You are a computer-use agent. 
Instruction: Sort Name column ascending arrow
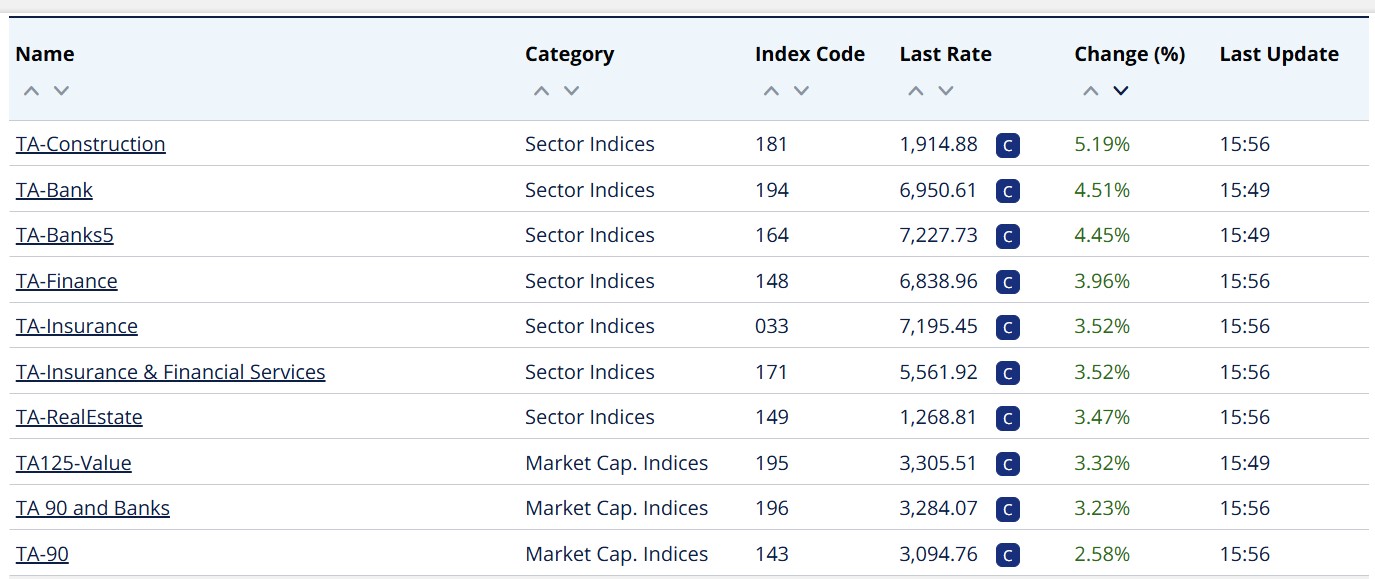[x=31, y=91]
